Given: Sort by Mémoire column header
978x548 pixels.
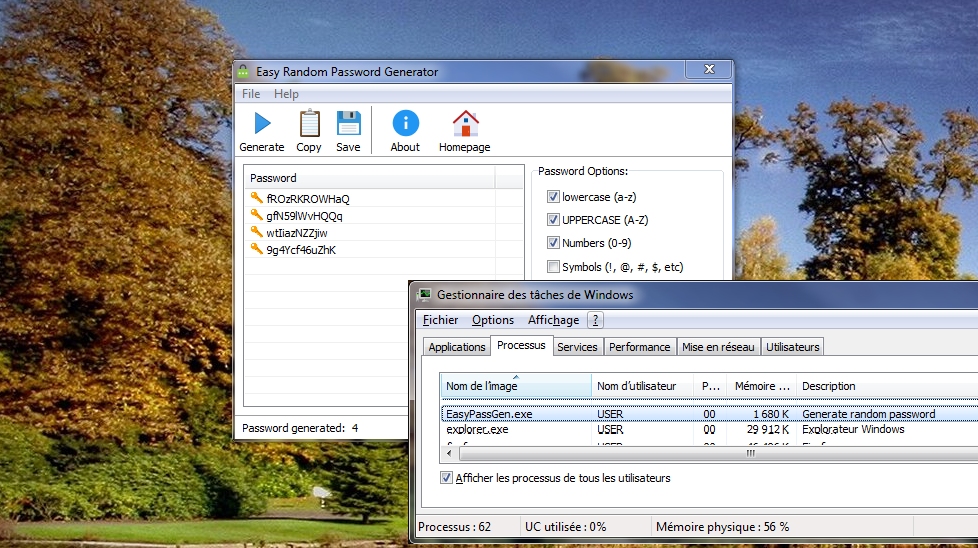Looking at the screenshot, I should point(762,386).
